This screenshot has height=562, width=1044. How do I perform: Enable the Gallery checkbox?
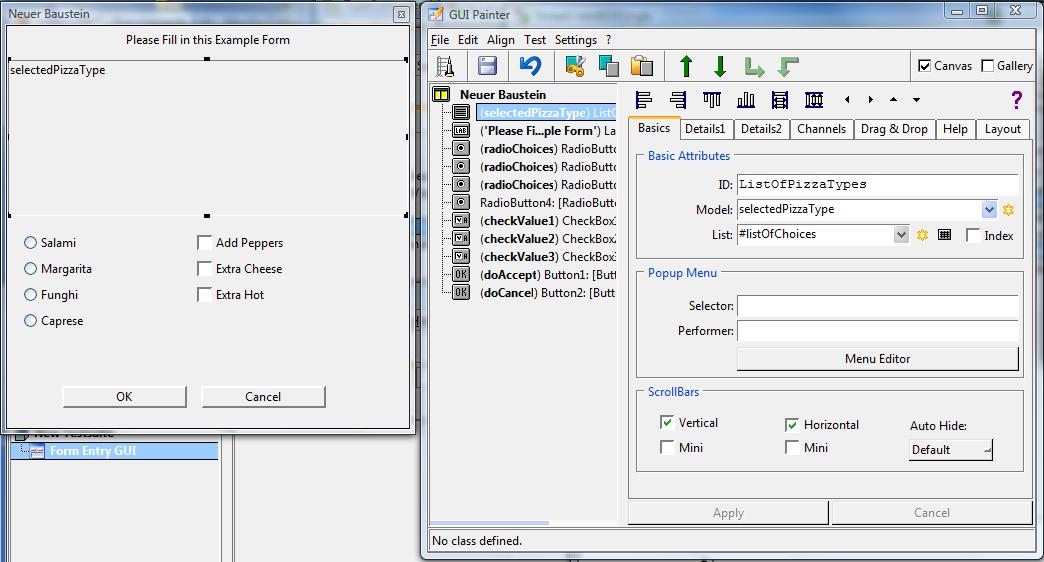click(988, 66)
